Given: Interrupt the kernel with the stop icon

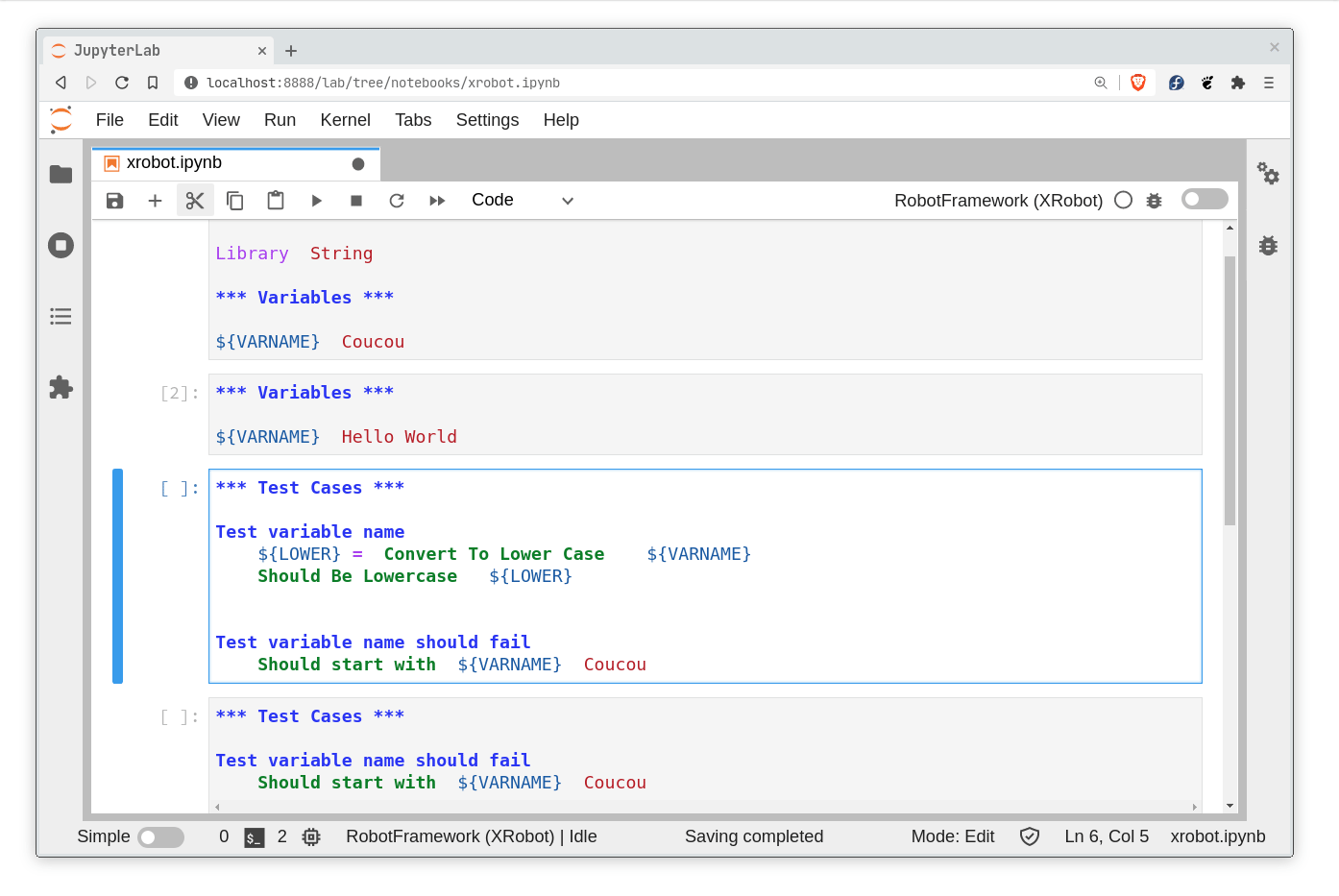Looking at the screenshot, I should (x=356, y=201).
